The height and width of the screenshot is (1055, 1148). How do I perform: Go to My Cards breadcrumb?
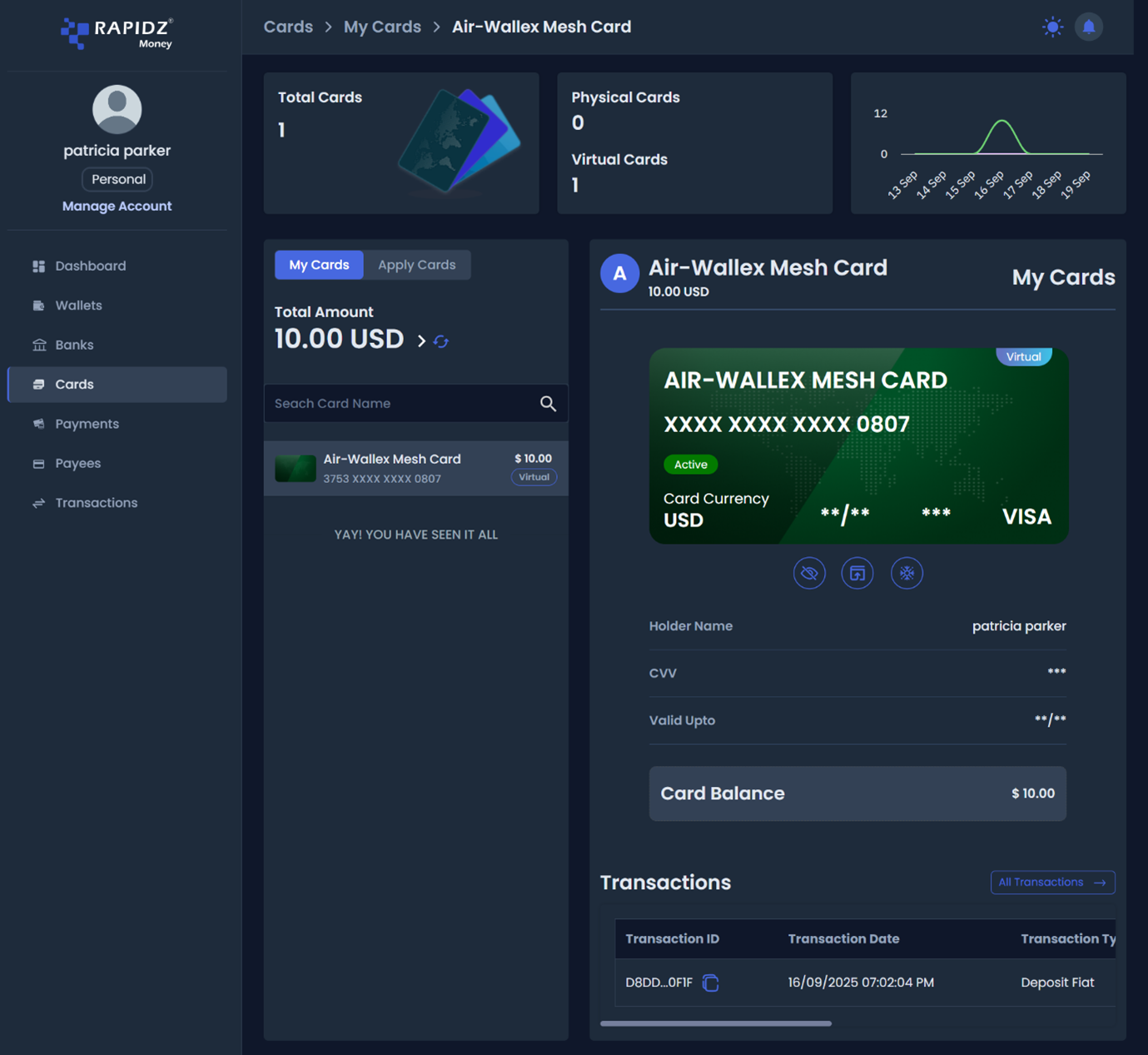382,27
